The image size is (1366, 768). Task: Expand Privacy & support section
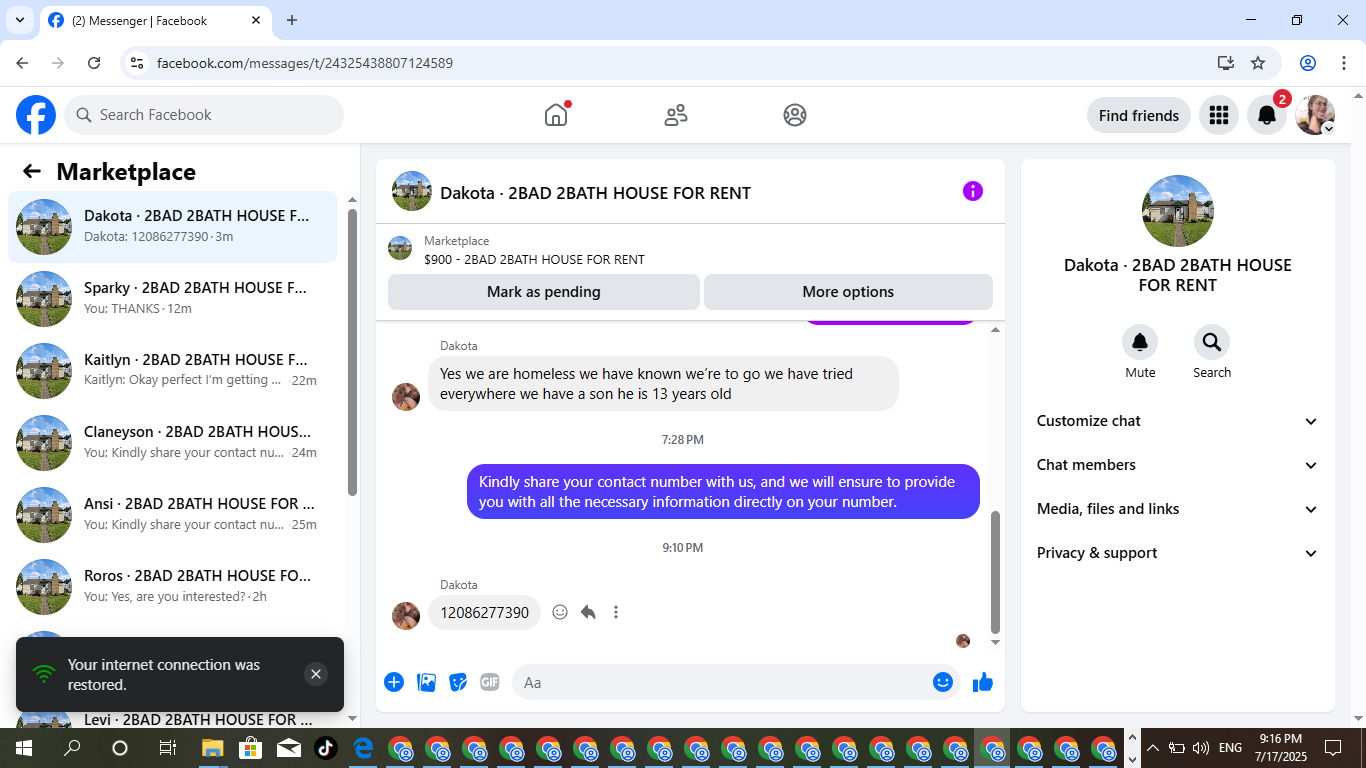(1177, 553)
